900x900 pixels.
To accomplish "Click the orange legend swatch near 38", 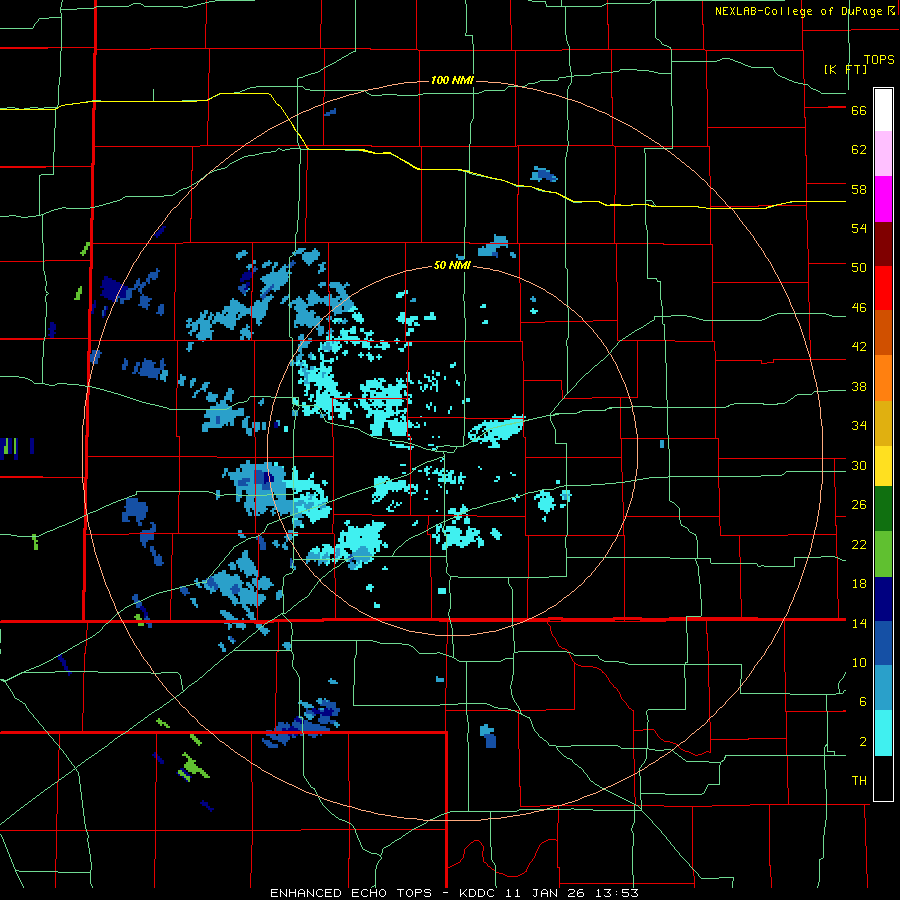I will [x=883, y=378].
